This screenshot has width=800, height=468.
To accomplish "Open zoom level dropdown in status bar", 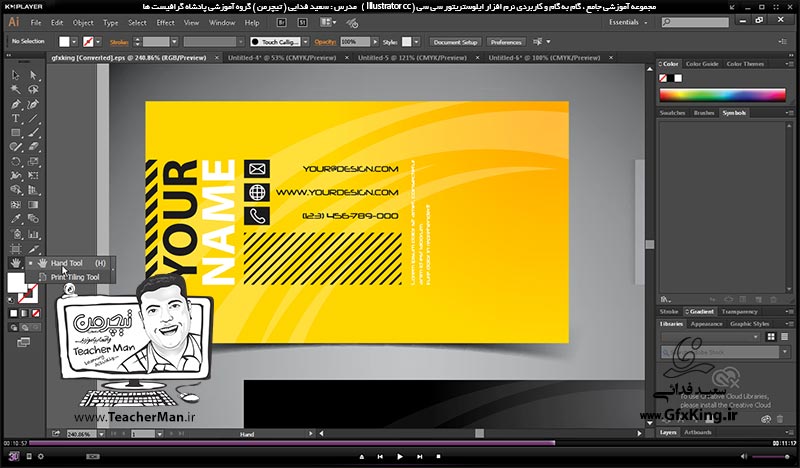I will click(101, 434).
